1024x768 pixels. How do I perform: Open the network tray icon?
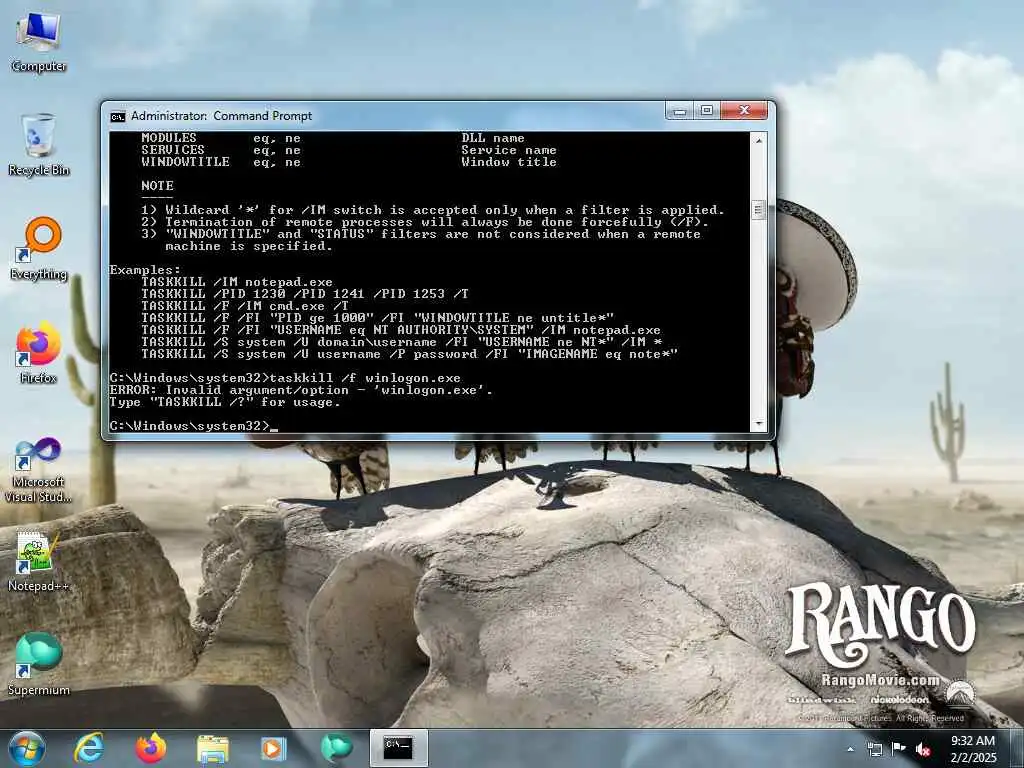[x=874, y=749]
